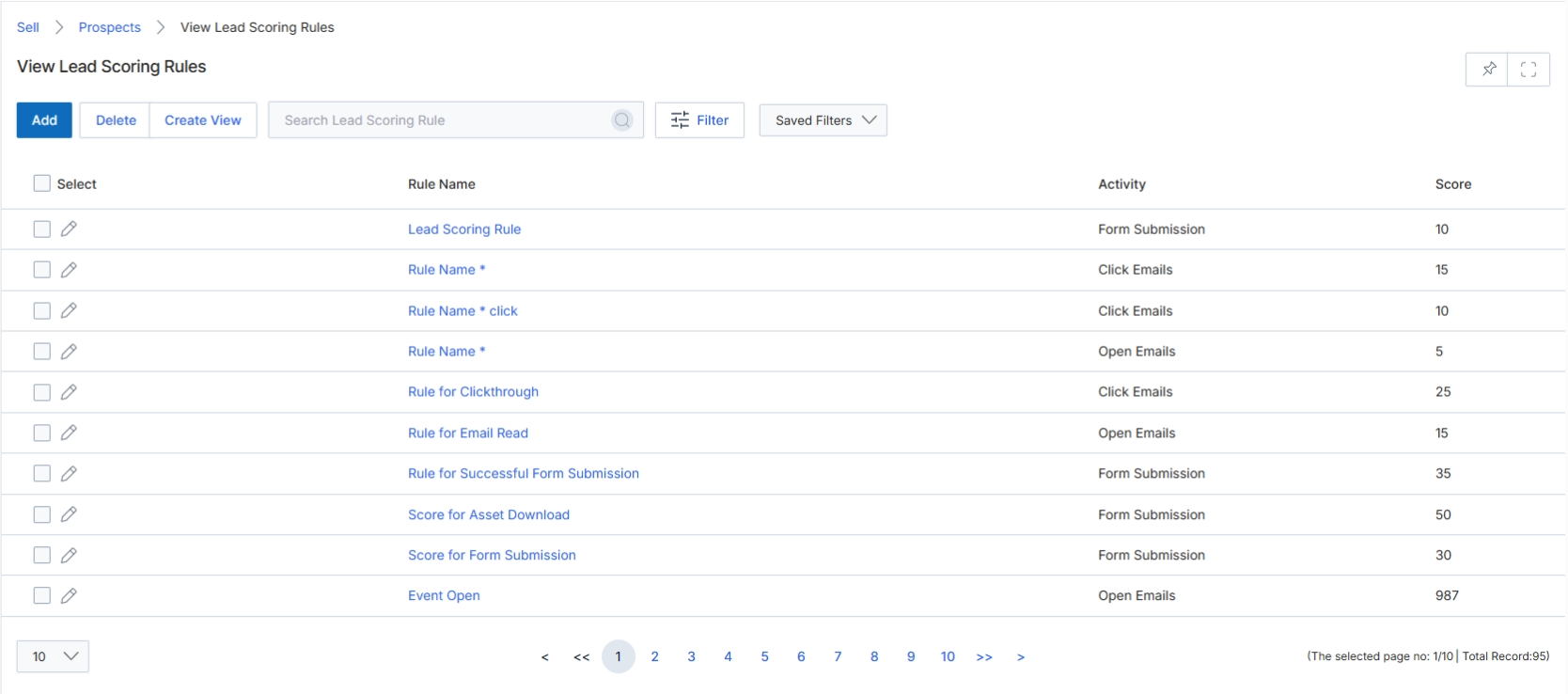
Task: Open Score for Form Submission link
Action: [492, 556]
